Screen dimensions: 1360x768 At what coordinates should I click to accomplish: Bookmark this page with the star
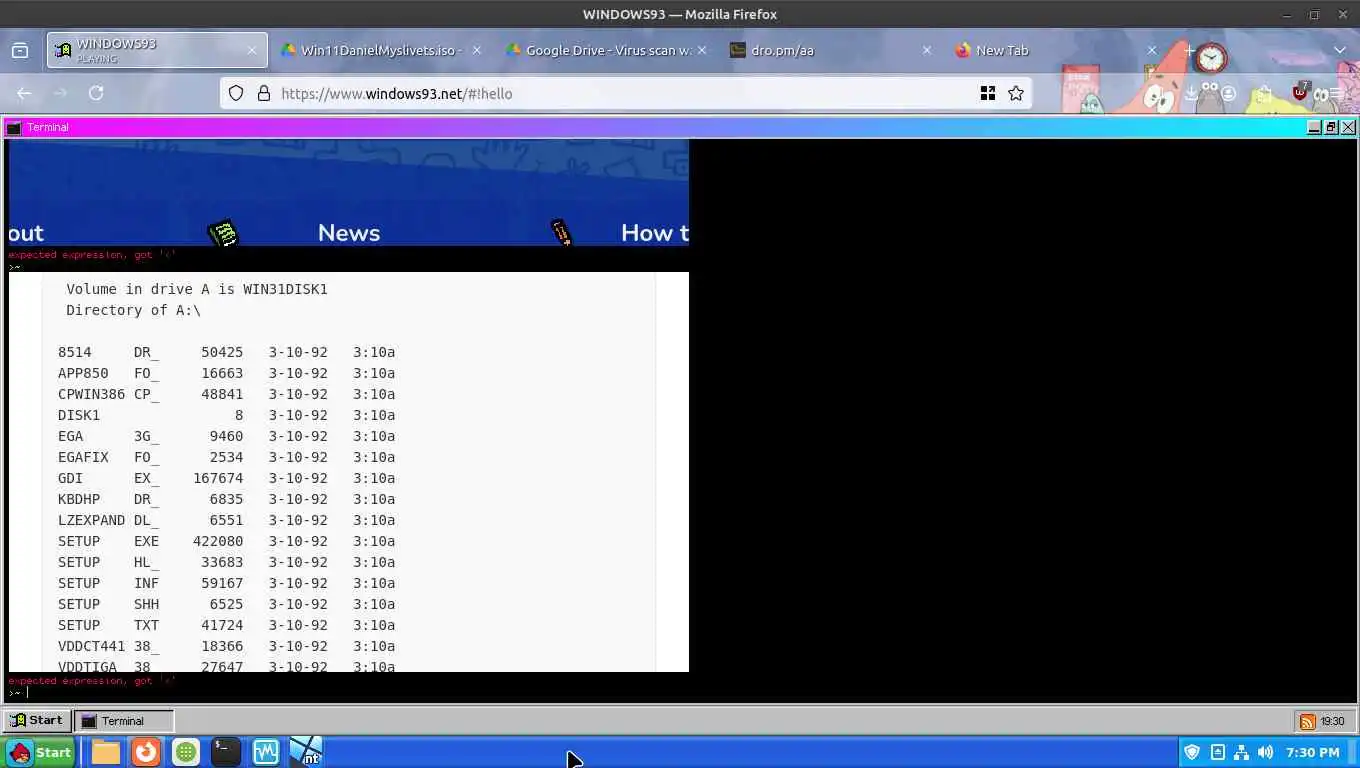(1016, 93)
